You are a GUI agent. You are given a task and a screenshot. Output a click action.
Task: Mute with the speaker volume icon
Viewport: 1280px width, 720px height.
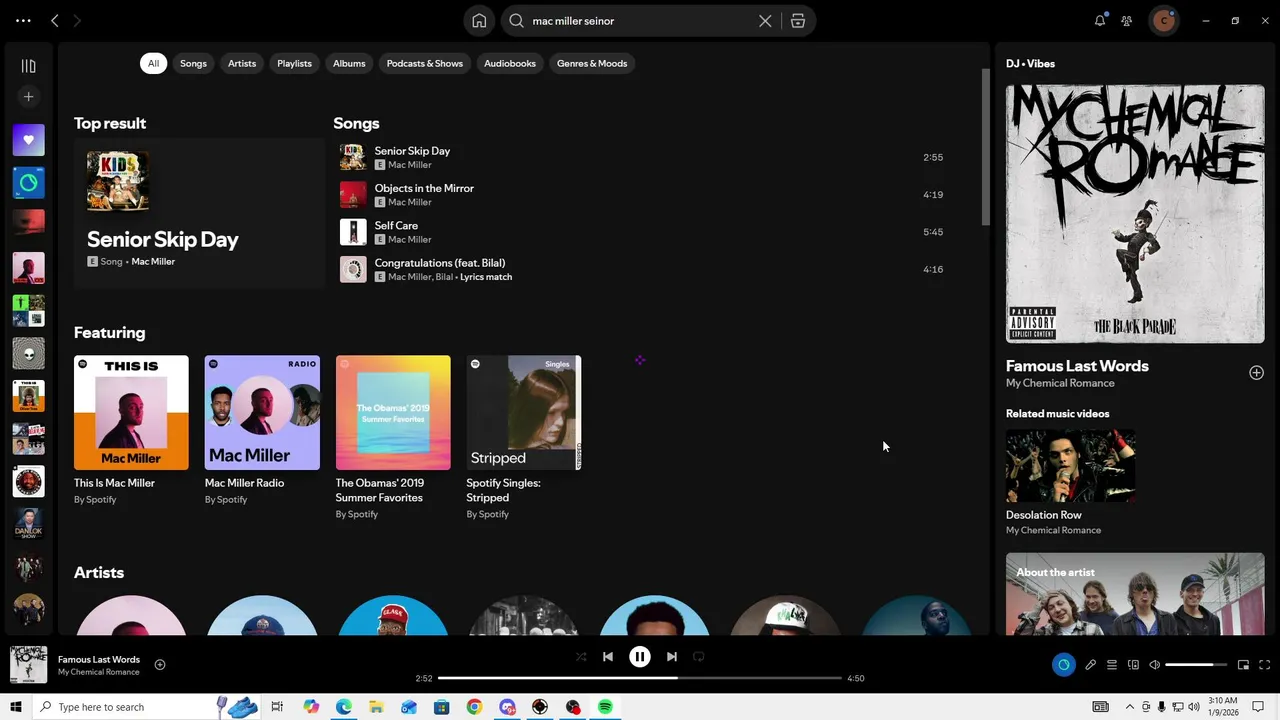[x=1154, y=665]
